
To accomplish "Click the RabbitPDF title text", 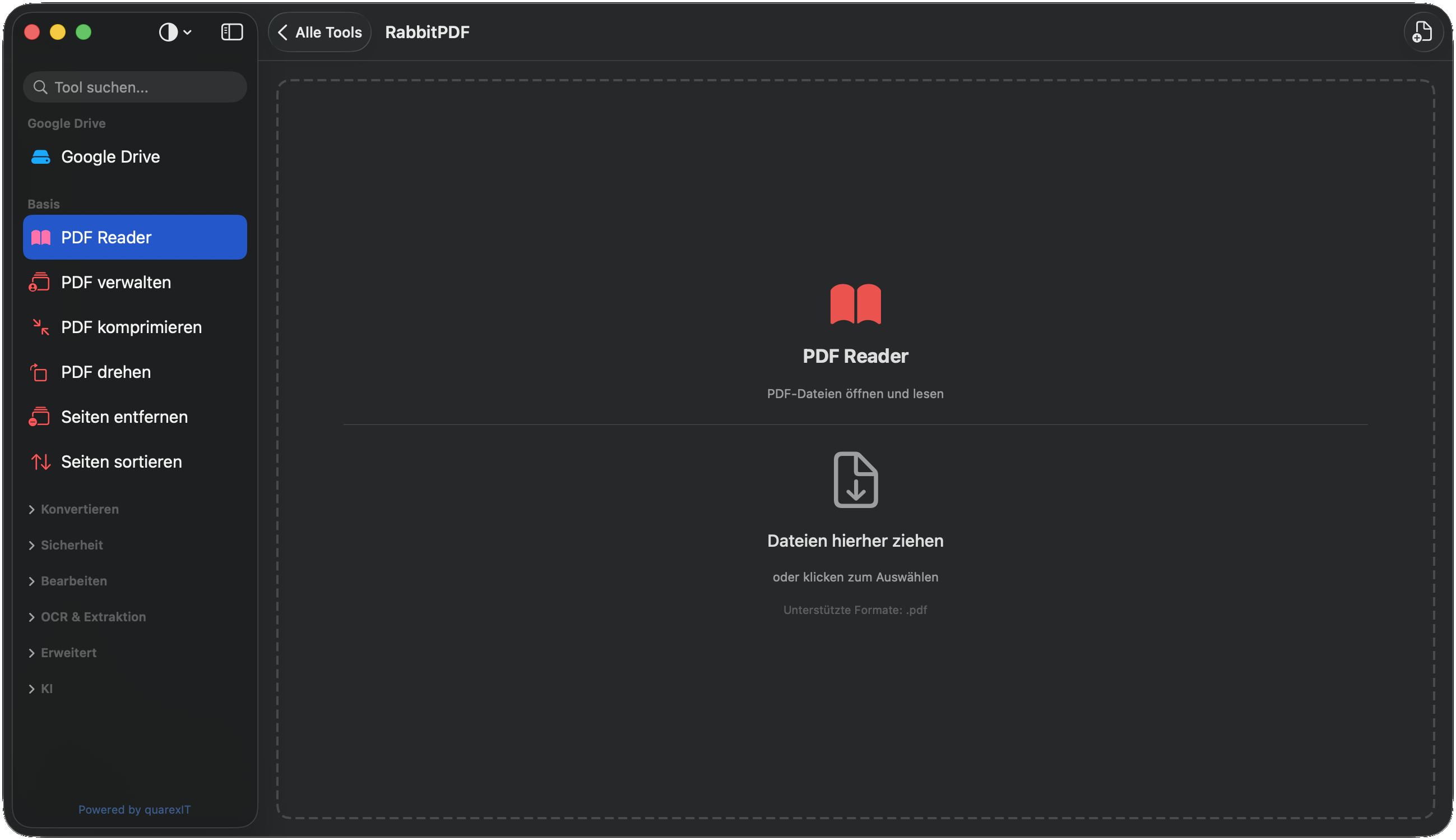I will pyautogui.click(x=427, y=33).
